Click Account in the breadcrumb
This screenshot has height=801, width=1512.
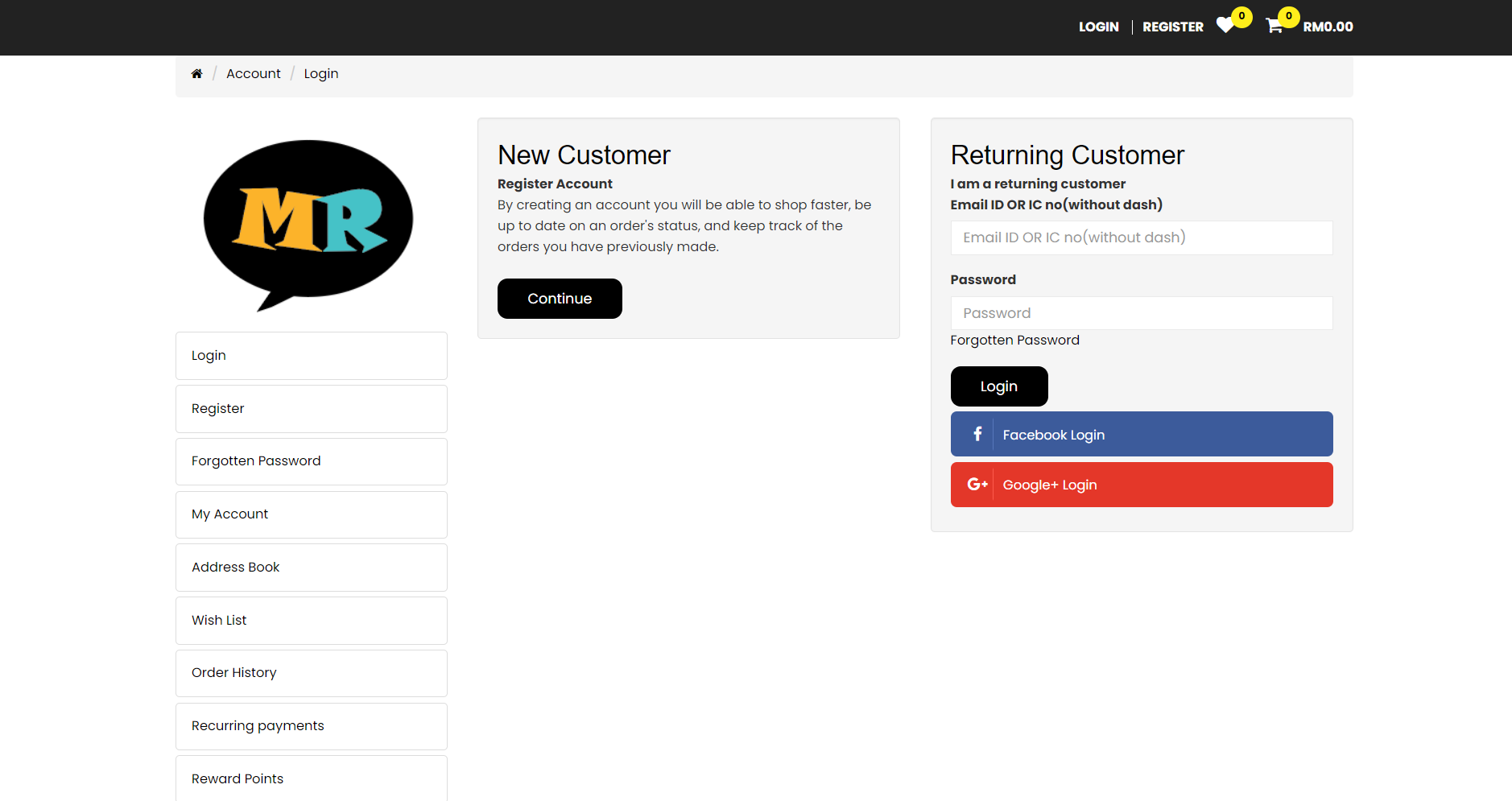coord(253,74)
